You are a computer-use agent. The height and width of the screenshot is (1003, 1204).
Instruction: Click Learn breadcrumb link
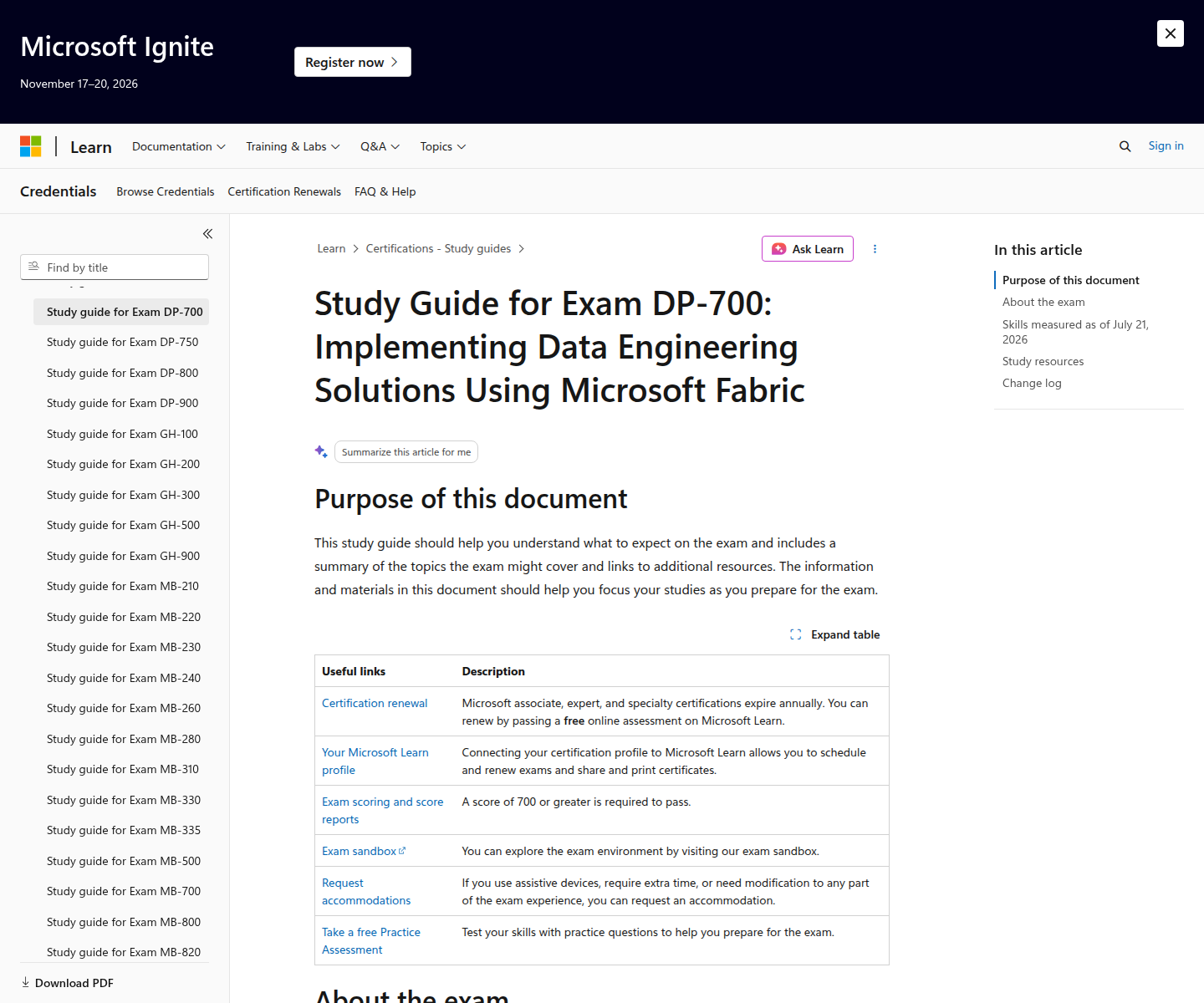[x=331, y=248]
